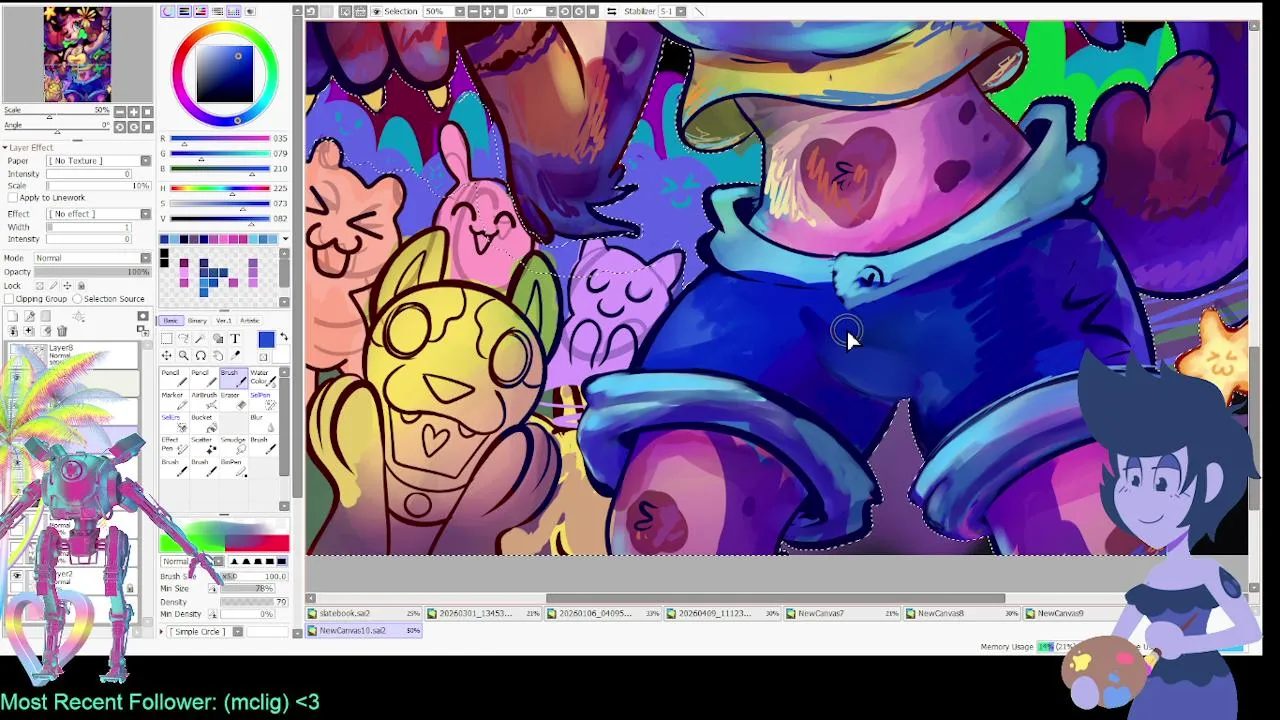This screenshot has height=720, width=1280.
Task: Select the Selection Source radio button
Action: click(x=77, y=299)
